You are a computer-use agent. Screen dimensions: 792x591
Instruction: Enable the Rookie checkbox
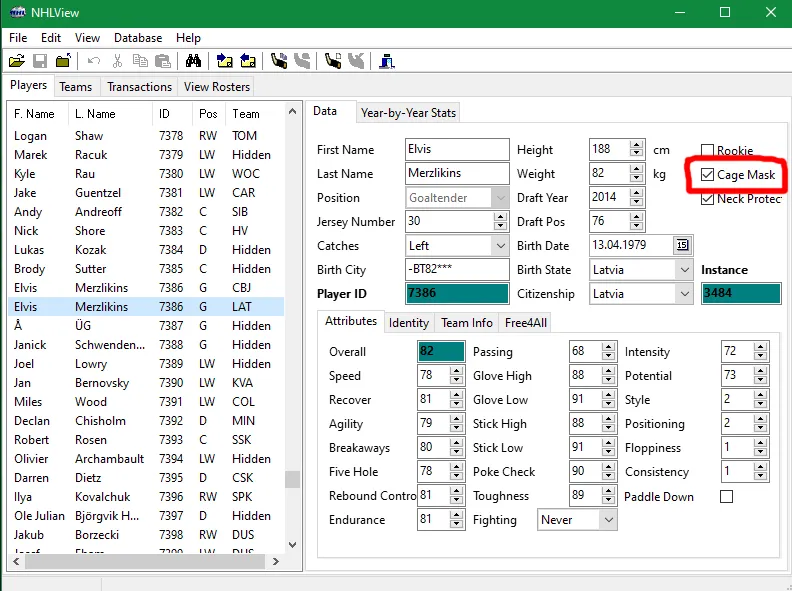pyautogui.click(x=707, y=150)
